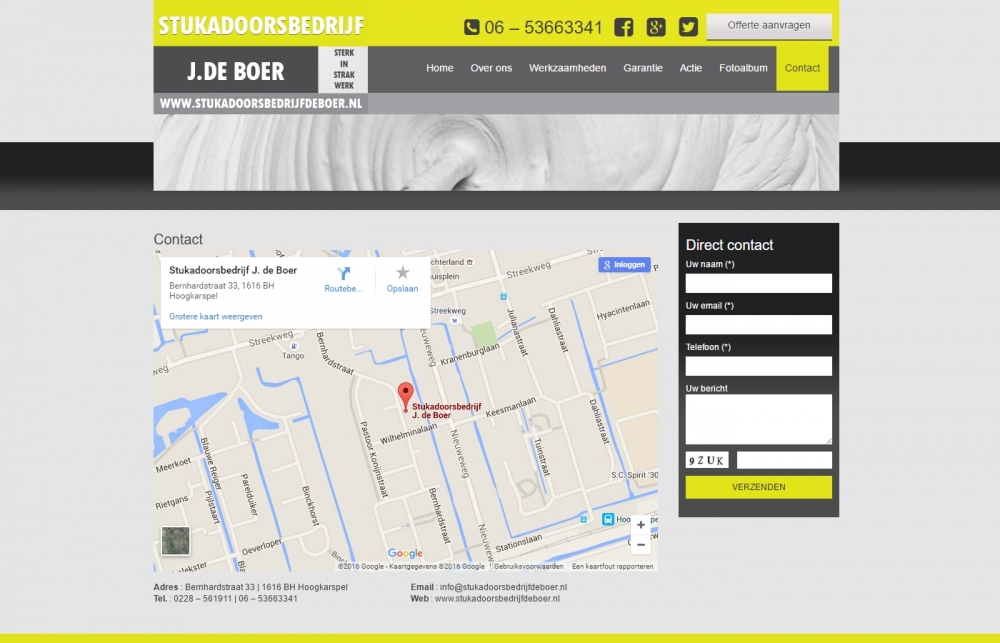Click the red map pin marker
Image resolution: width=1000 pixels, height=643 pixels.
[x=406, y=397]
